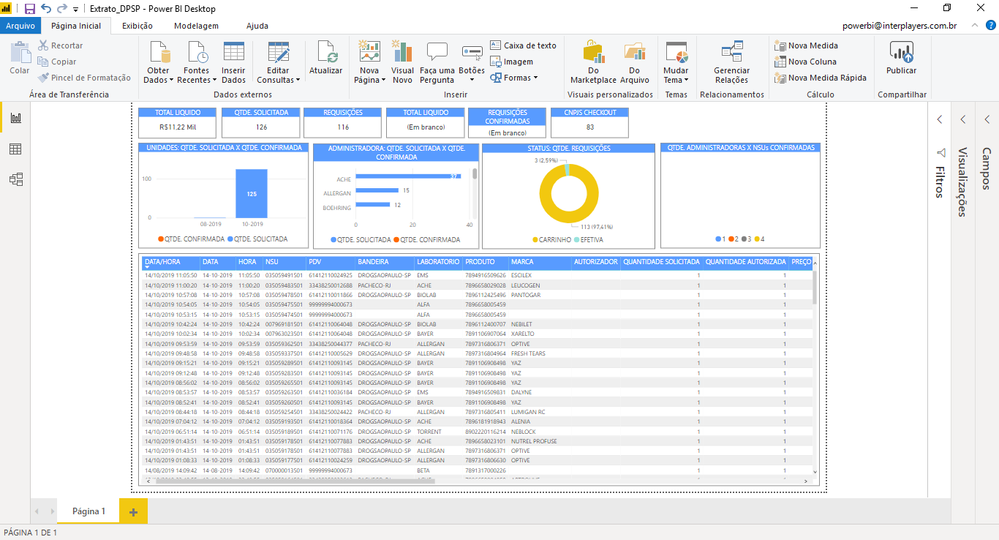Create a Nova Coluna
This screenshot has width=999, height=540.
[x=805, y=61]
